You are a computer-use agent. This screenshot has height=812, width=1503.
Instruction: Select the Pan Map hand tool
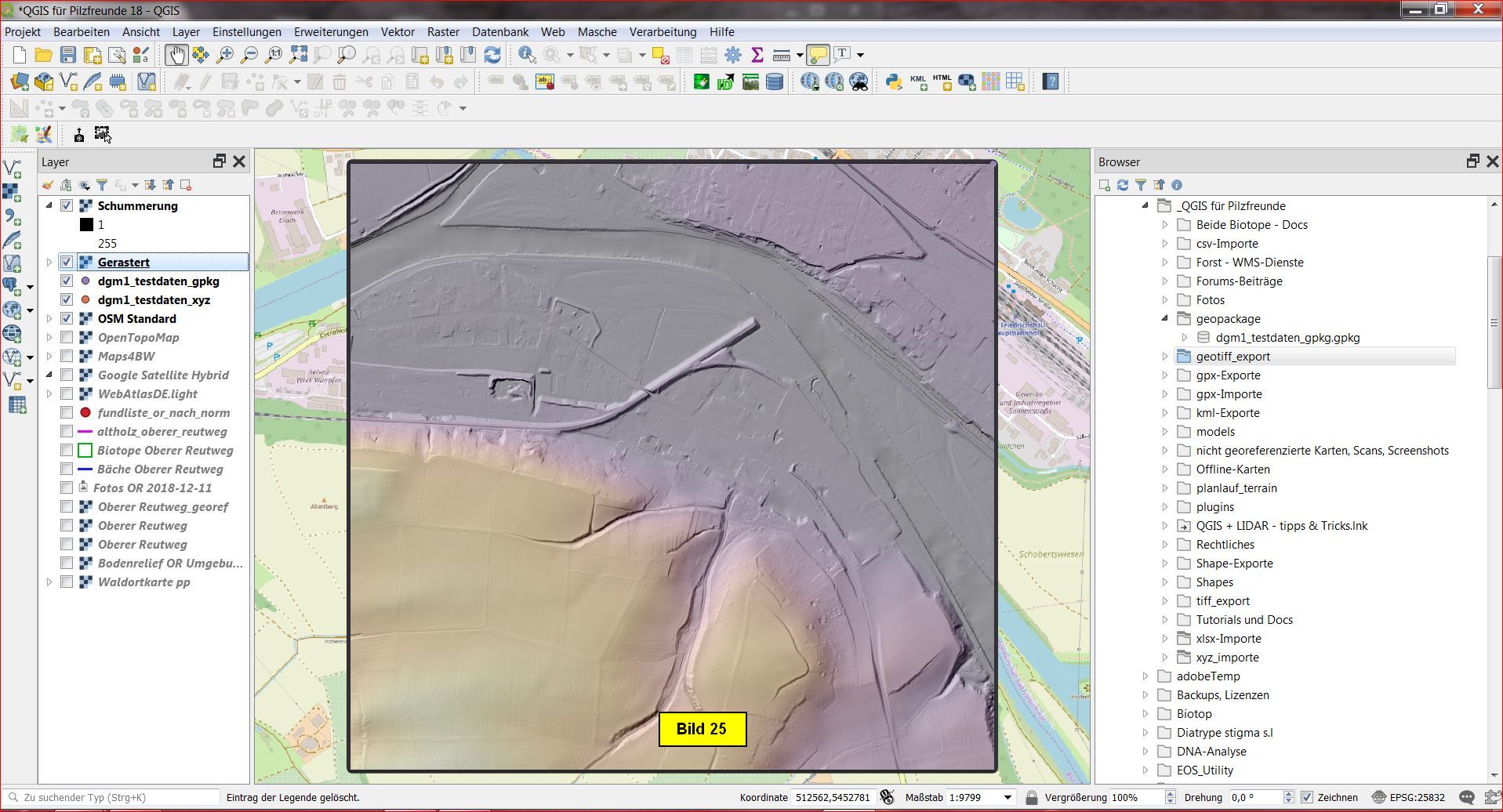pyautogui.click(x=175, y=55)
